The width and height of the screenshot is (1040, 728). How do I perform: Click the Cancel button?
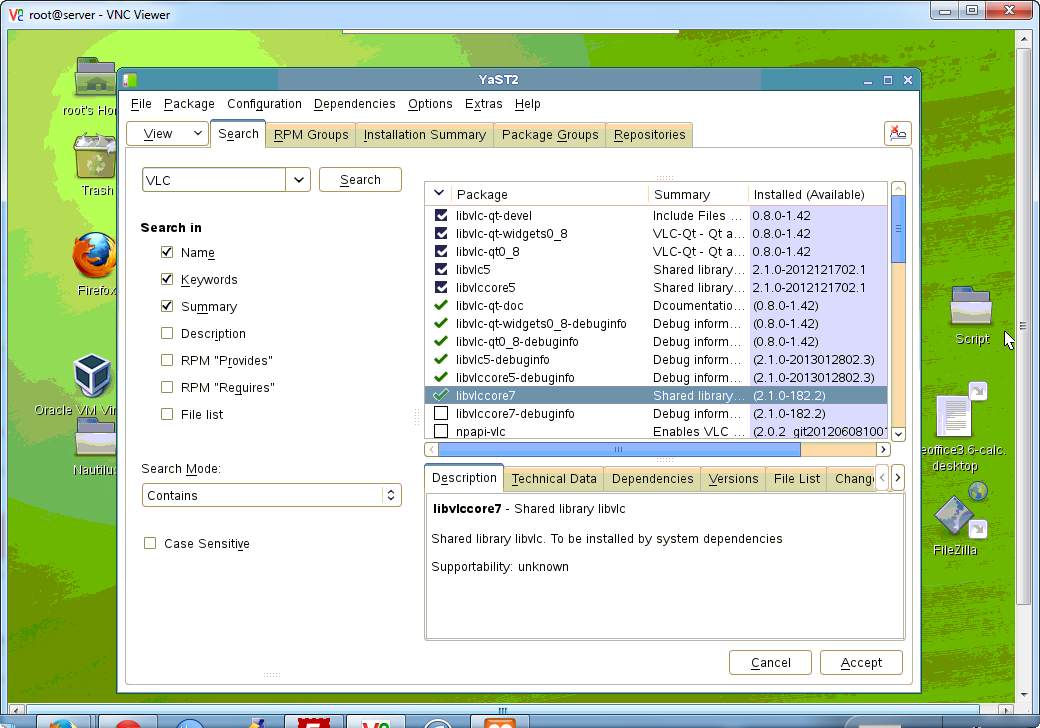click(770, 662)
